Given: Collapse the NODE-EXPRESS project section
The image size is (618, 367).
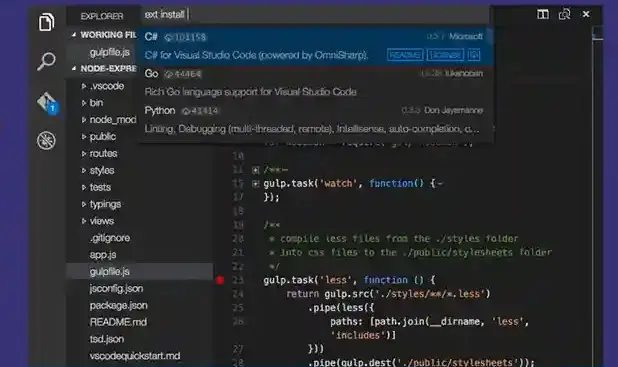Looking at the screenshot, I should pyautogui.click(x=74, y=69).
